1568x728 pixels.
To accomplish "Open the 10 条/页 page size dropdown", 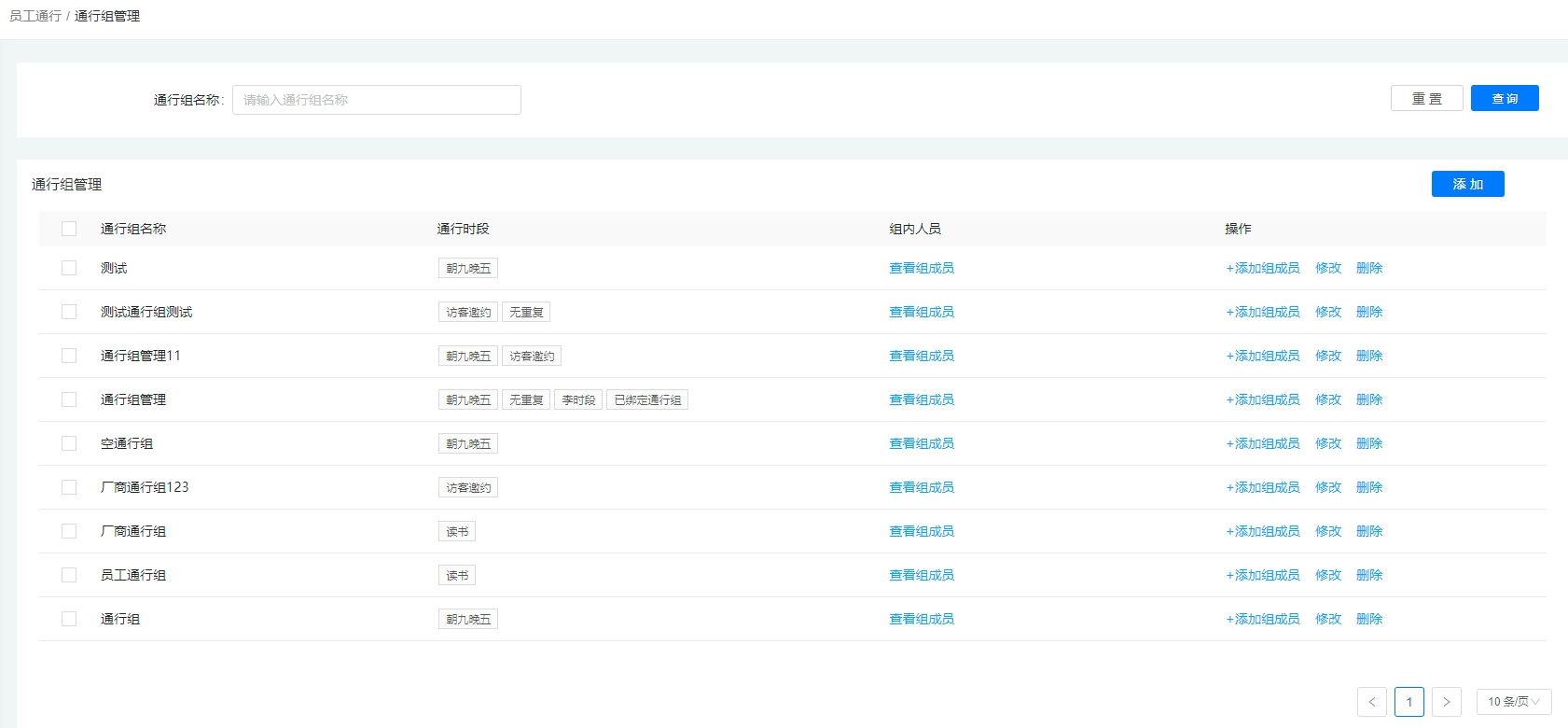I will point(1513,702).
